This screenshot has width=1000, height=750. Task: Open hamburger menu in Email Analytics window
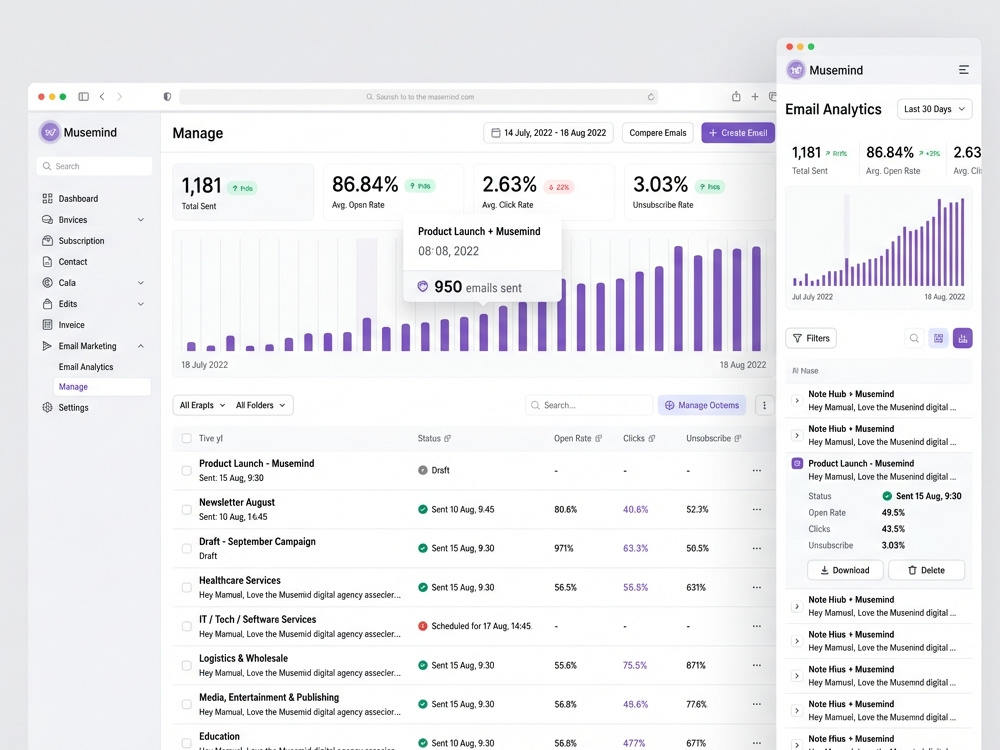pyautogui.click(x=964, y=70)
